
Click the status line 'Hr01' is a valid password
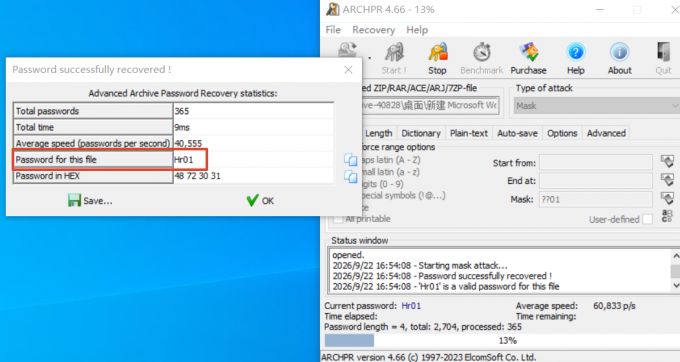click(446, 287)
